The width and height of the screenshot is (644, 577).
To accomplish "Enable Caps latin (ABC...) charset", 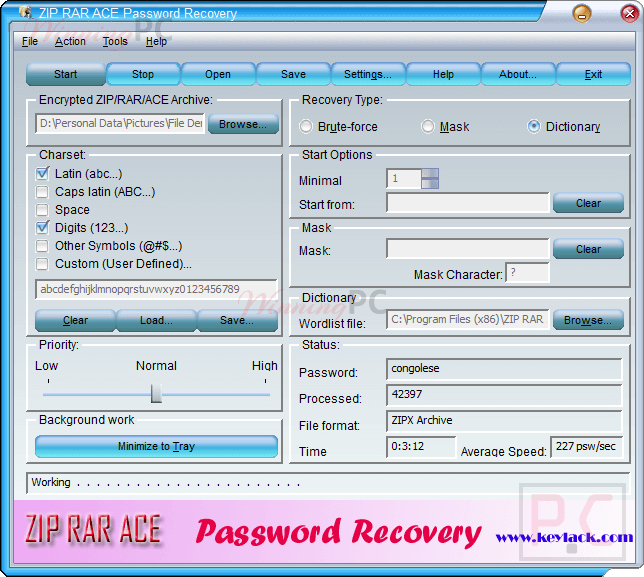I will click(42, 192).
